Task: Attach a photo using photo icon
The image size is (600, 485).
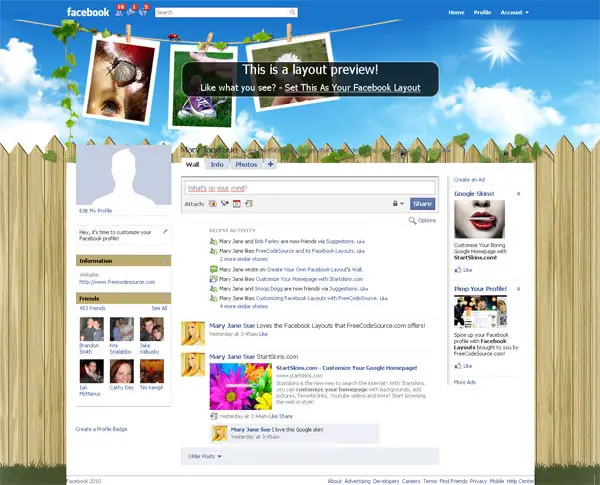Action: 213,204
